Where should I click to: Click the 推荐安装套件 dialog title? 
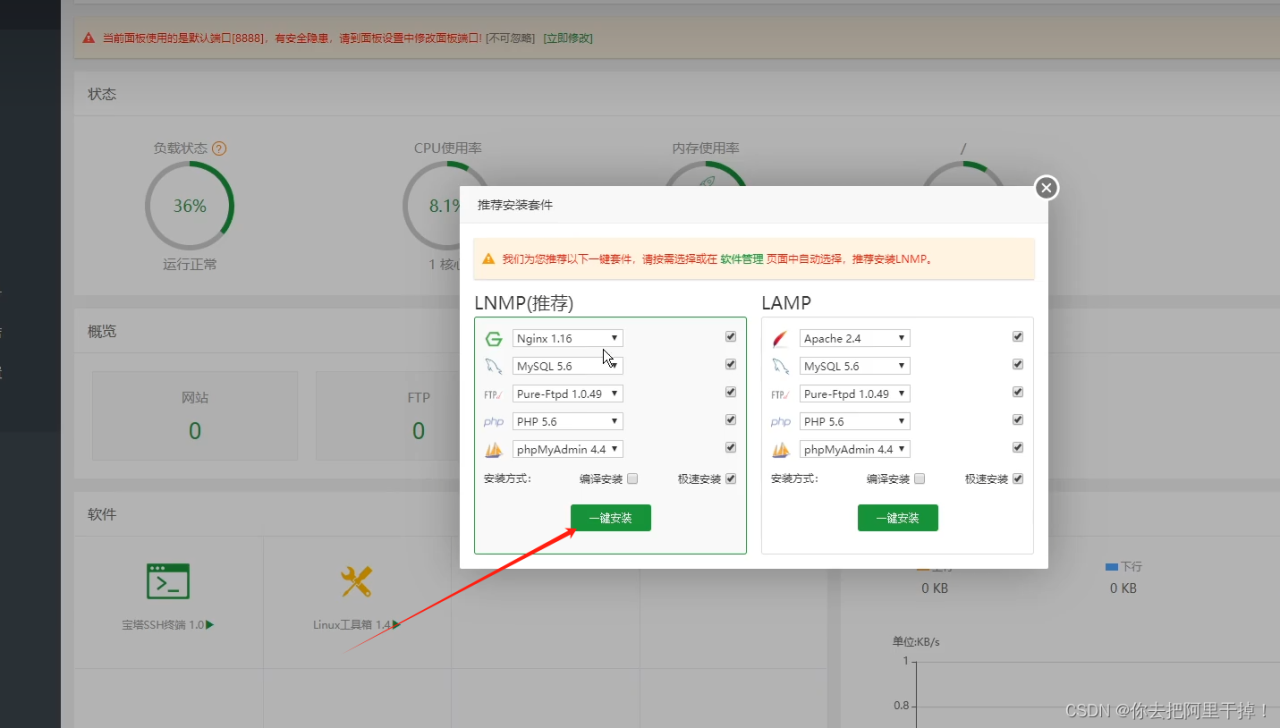(x=515, y=205)
